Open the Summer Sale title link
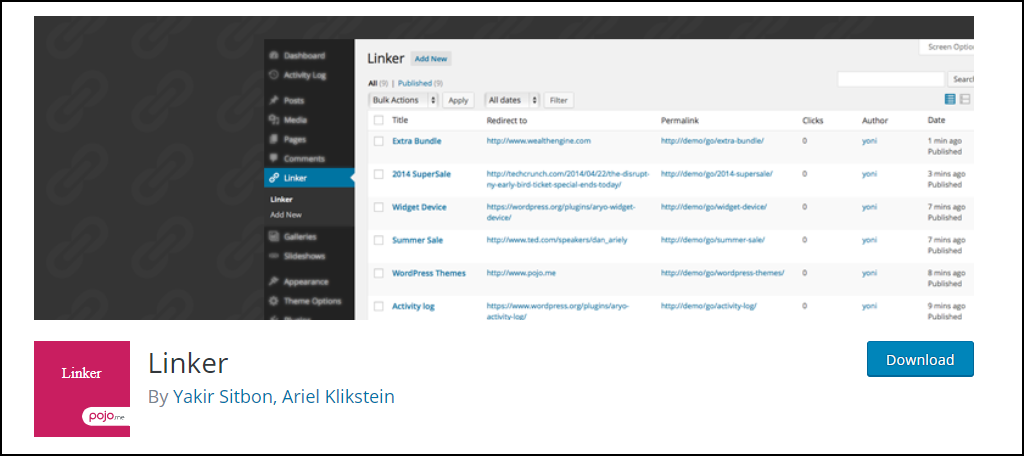 [417, 240]
